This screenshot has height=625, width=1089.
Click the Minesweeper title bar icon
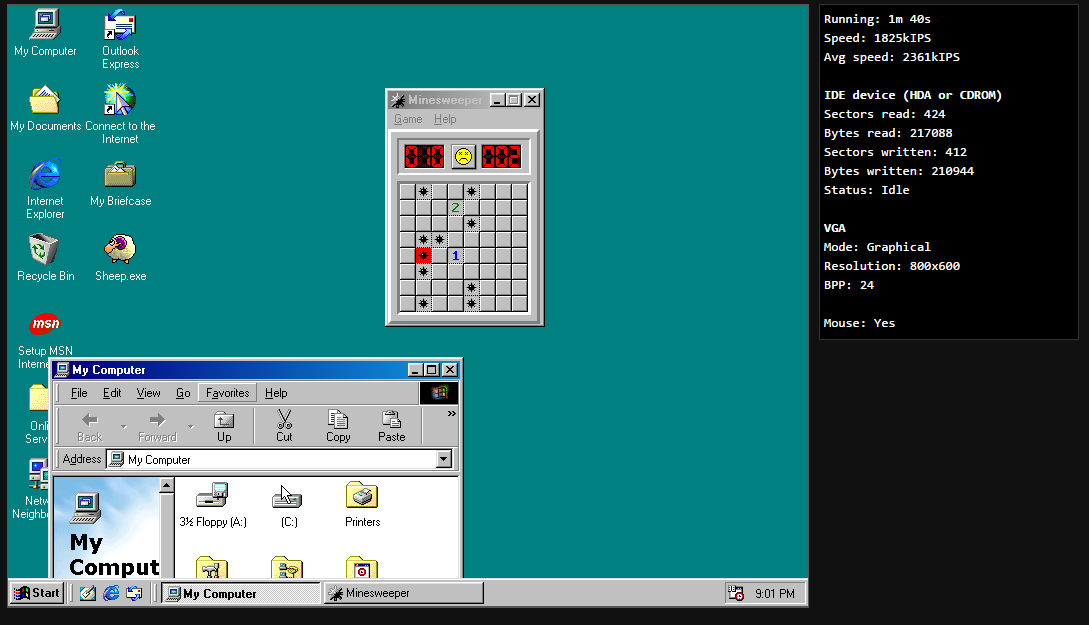[398, 100]
